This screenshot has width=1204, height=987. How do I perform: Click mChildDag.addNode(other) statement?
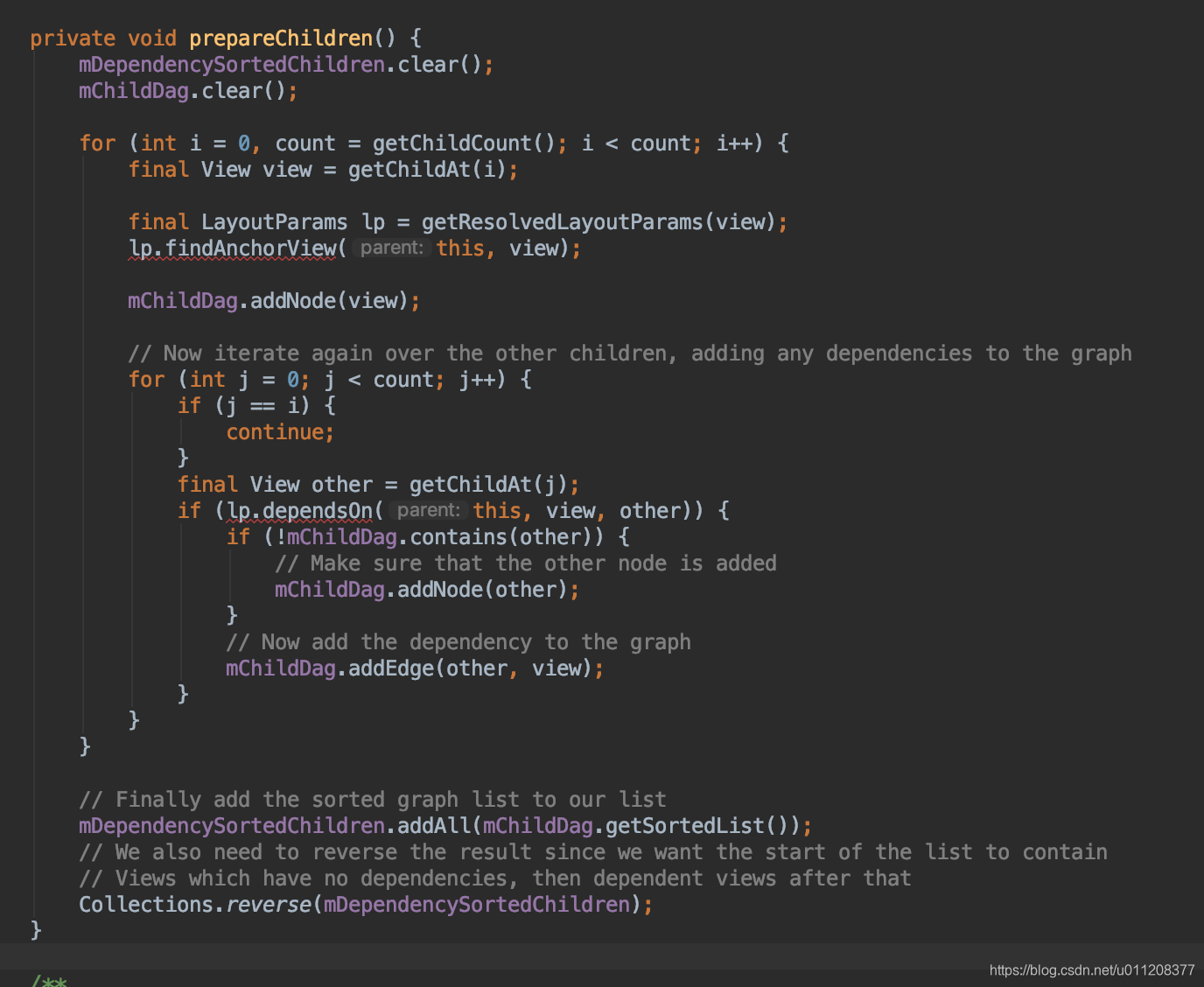(x=427, y=590)
